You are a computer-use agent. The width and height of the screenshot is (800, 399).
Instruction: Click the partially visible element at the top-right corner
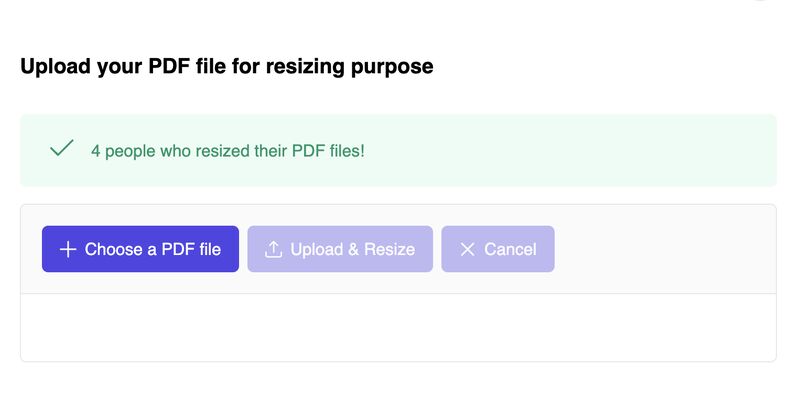(761, 1)
